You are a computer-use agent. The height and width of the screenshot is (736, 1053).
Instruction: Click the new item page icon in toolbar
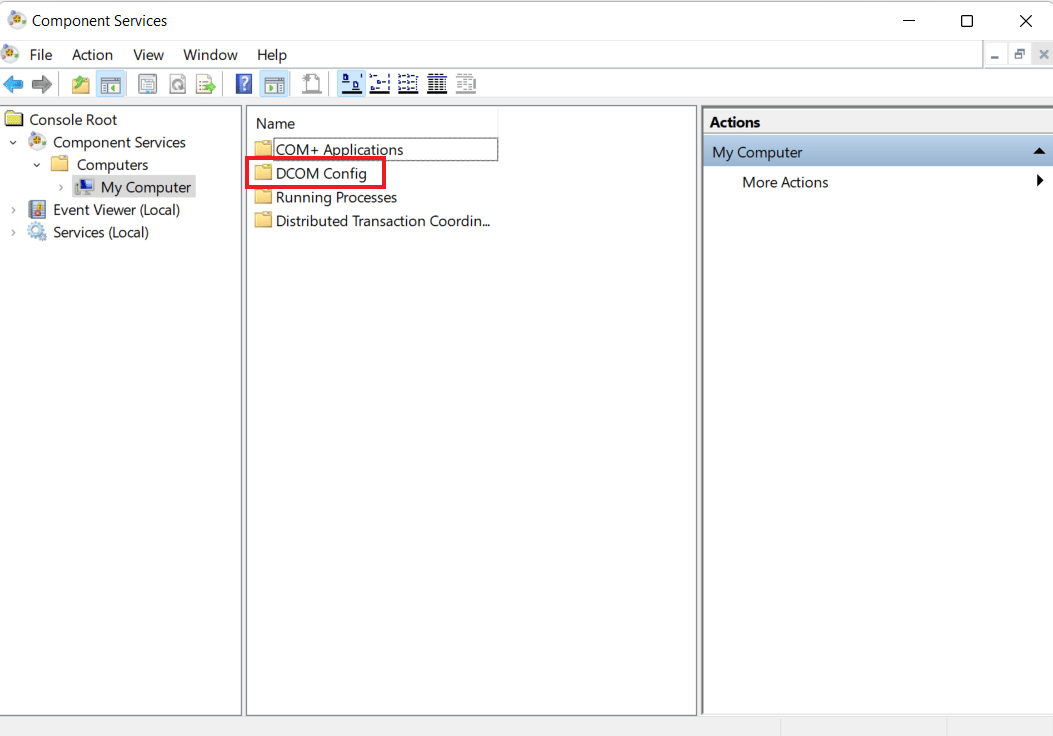pyautogui.click(x=312, y=84)
